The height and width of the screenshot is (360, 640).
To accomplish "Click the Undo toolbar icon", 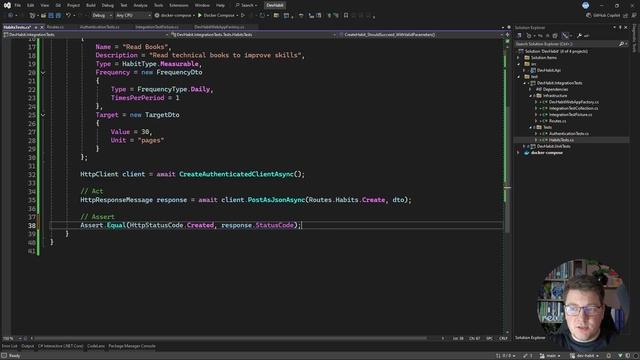I will (x=69, y=16).
